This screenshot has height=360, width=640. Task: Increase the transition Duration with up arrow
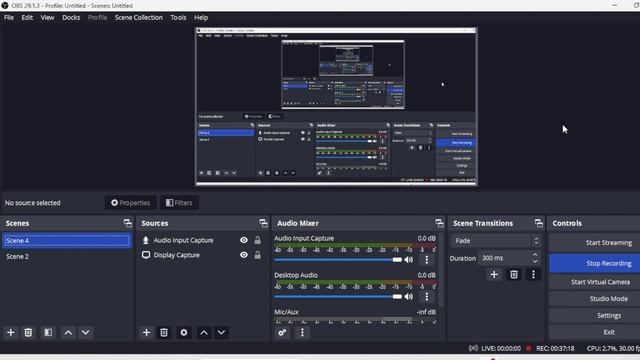pyautogui.click(x=535, y=255)
